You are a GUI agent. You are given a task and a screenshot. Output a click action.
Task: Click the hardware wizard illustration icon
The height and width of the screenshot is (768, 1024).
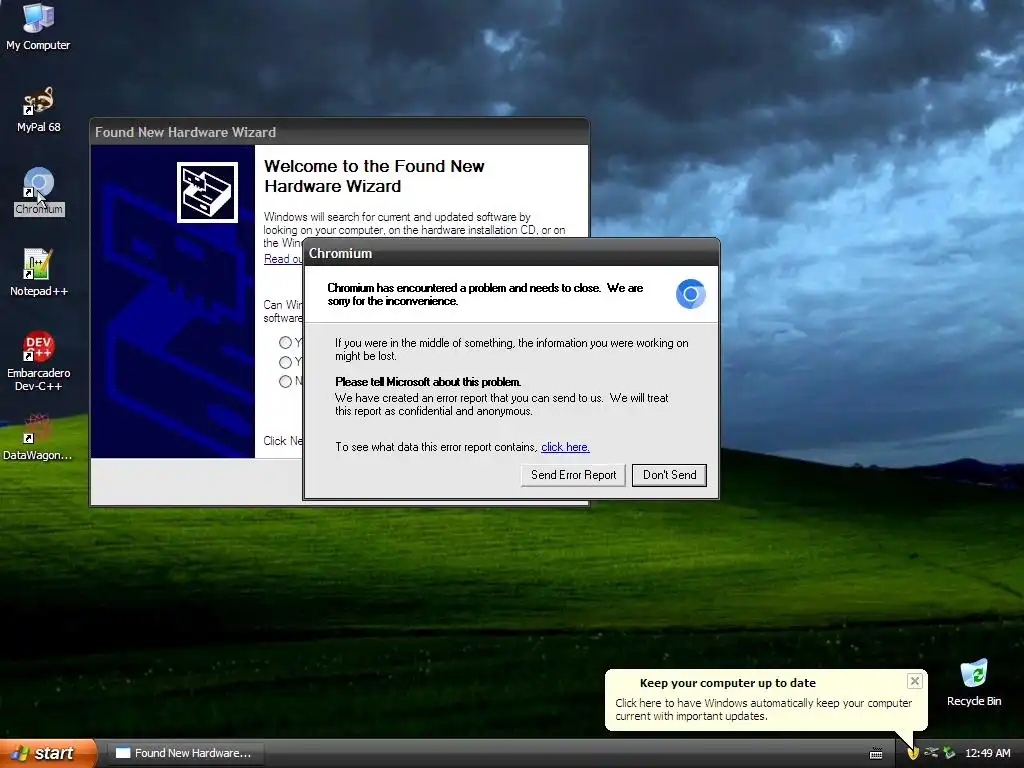coord(207,192)
